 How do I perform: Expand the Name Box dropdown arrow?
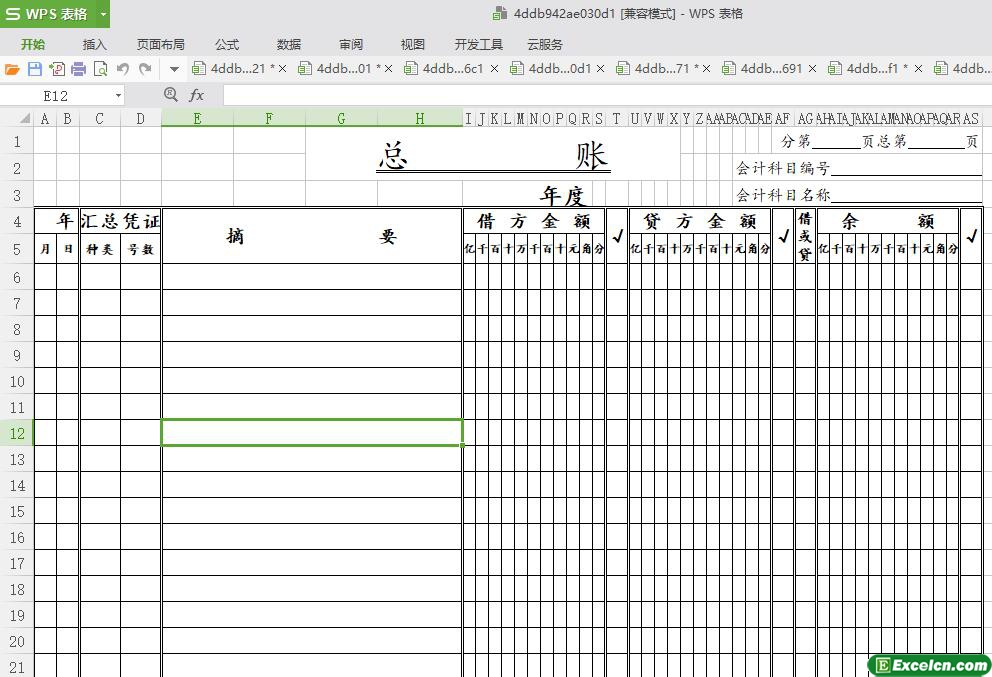(118, 96)
